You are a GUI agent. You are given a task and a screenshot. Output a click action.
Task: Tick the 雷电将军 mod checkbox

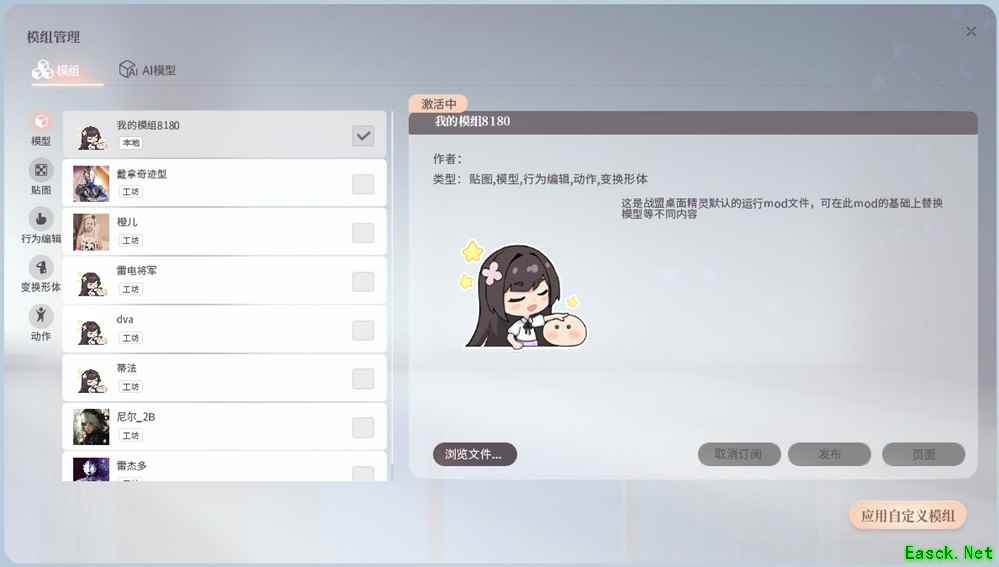[x=363, y=282]
